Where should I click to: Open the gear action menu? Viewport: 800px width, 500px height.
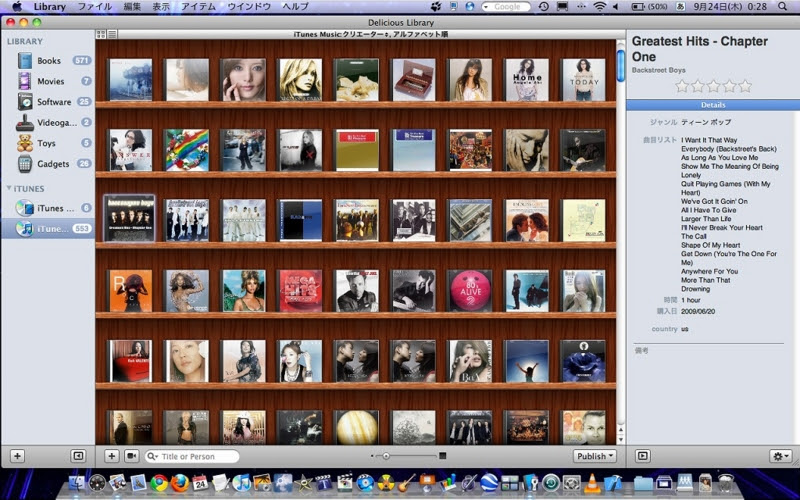(x=781, y=456)
